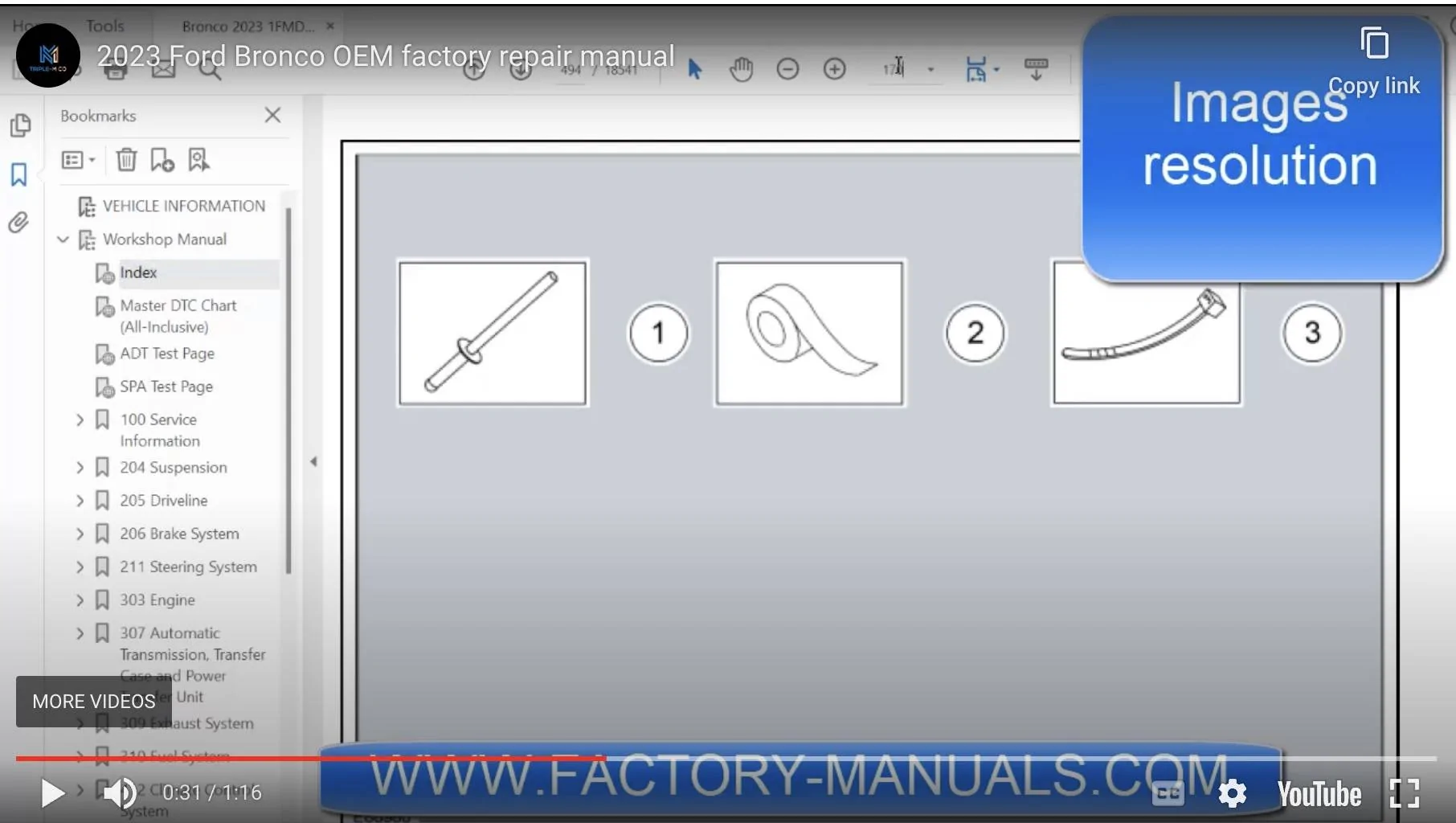Mute the video volume speaker icon
The height and width of the screenshot is (823, 1456).
coord(121,793)
